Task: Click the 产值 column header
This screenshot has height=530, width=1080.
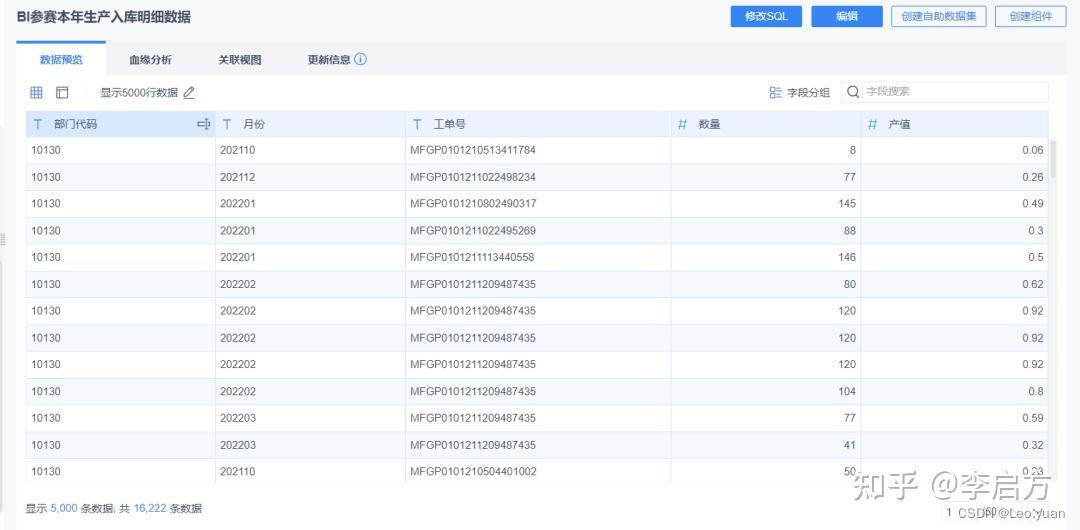Action: pyautogui.click(x=955, y=124)
